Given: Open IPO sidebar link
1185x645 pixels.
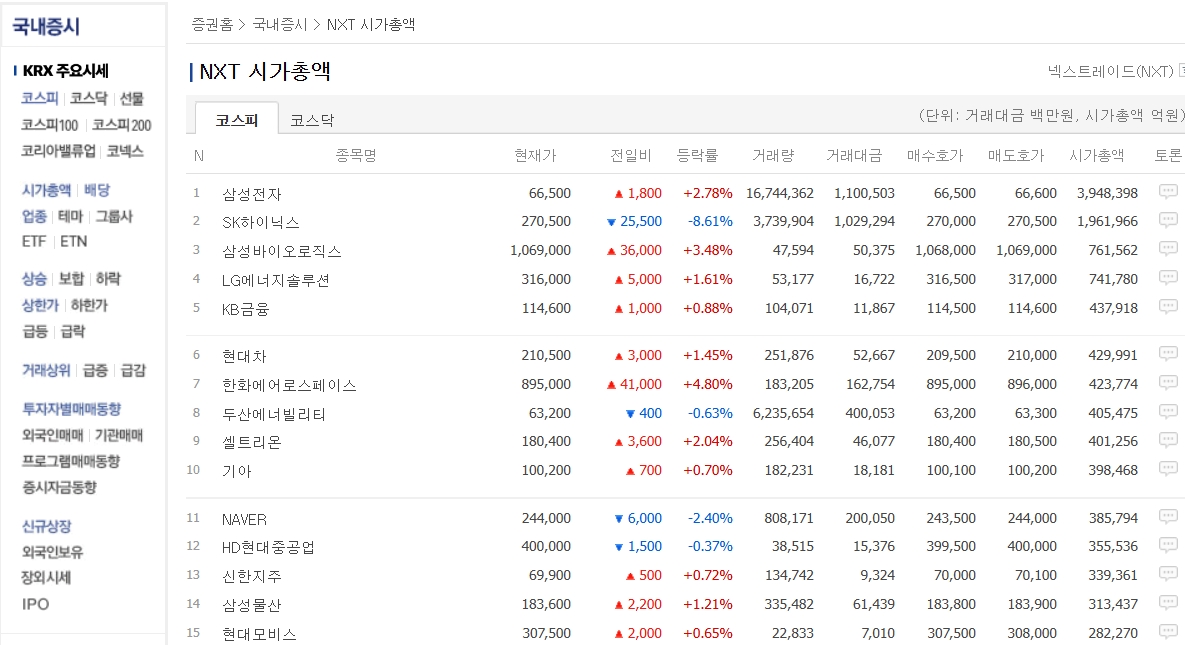Looking at the screenshot, I should tap(36, 604).
